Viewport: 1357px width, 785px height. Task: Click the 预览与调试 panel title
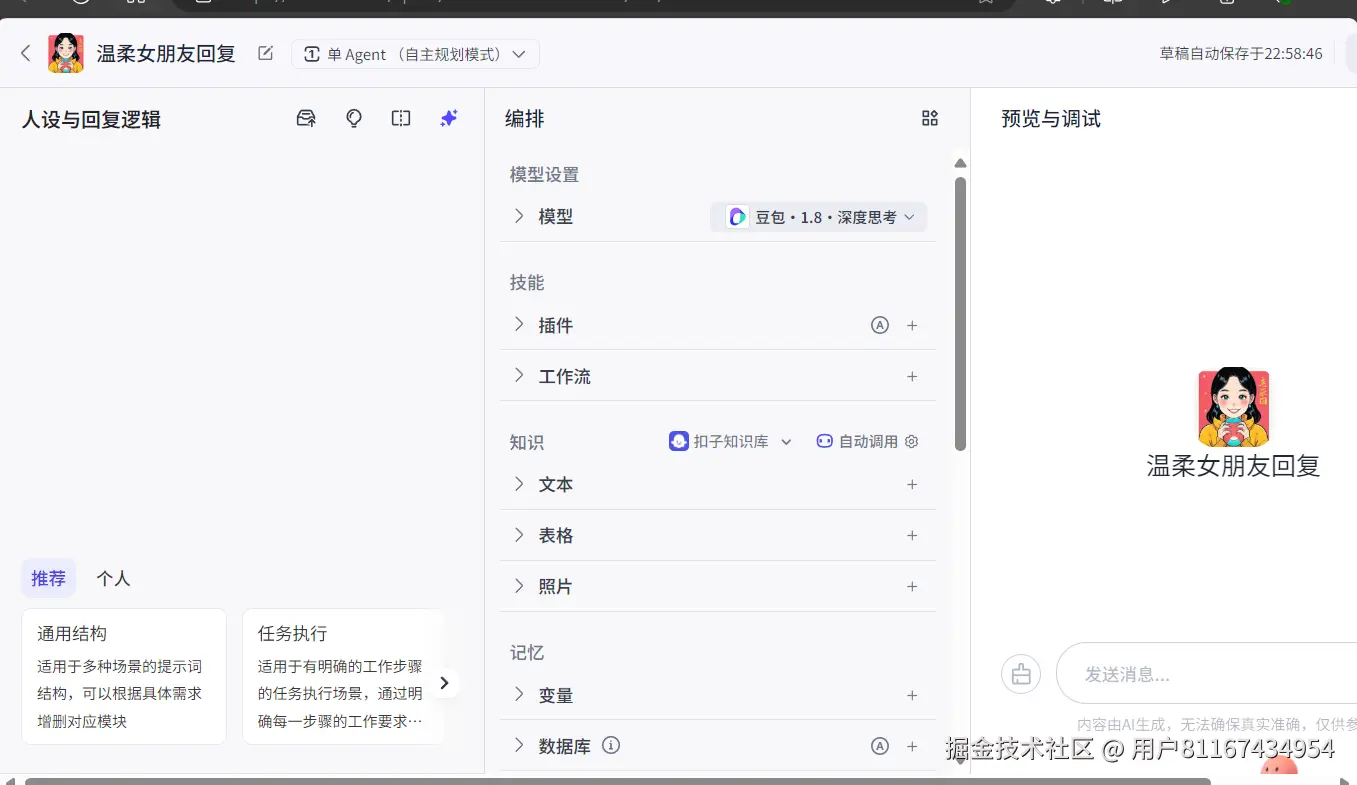(1051, 118)
